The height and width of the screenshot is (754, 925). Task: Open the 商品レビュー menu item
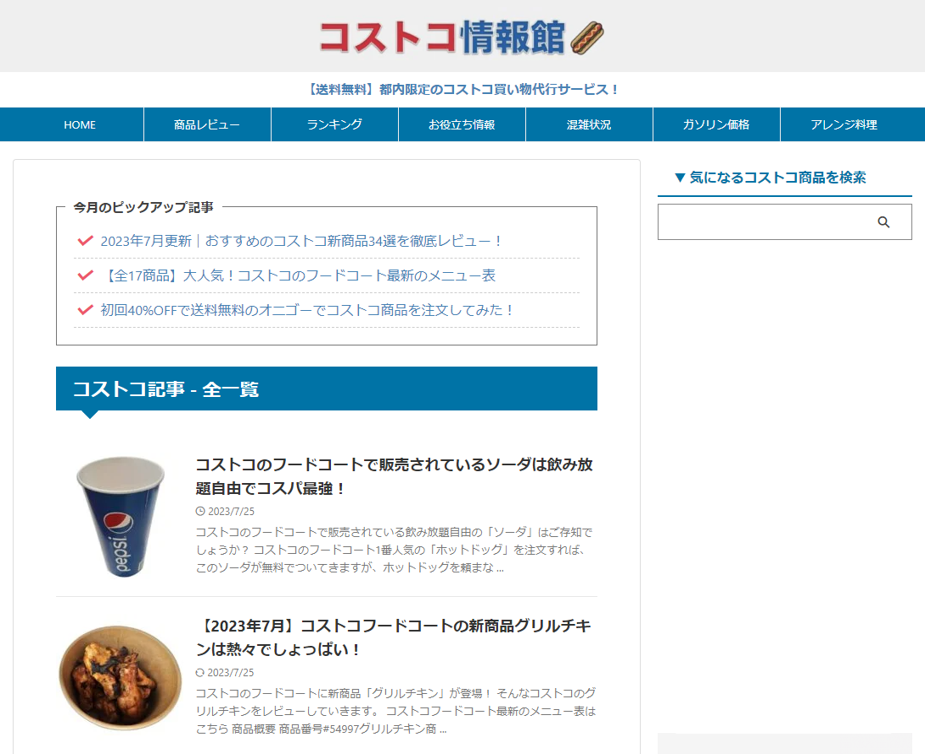[207, 124]
